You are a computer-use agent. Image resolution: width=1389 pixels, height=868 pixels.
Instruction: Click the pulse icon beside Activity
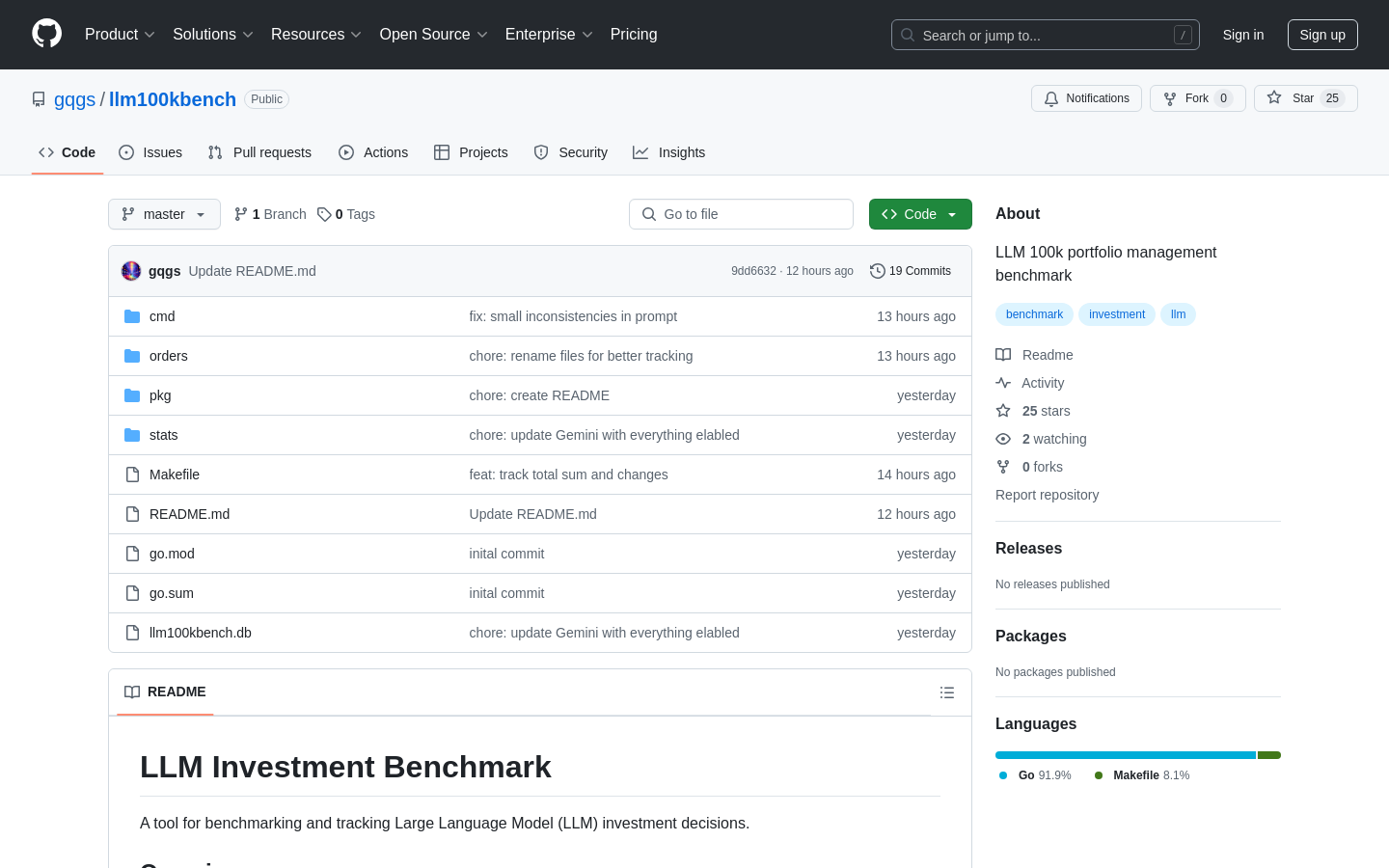pos(1003,383)
